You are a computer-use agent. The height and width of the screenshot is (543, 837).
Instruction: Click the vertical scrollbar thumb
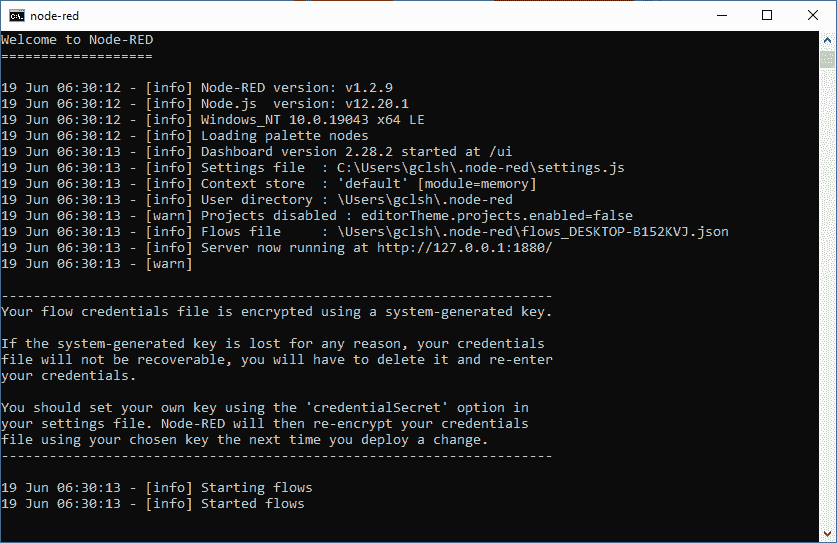827,59
